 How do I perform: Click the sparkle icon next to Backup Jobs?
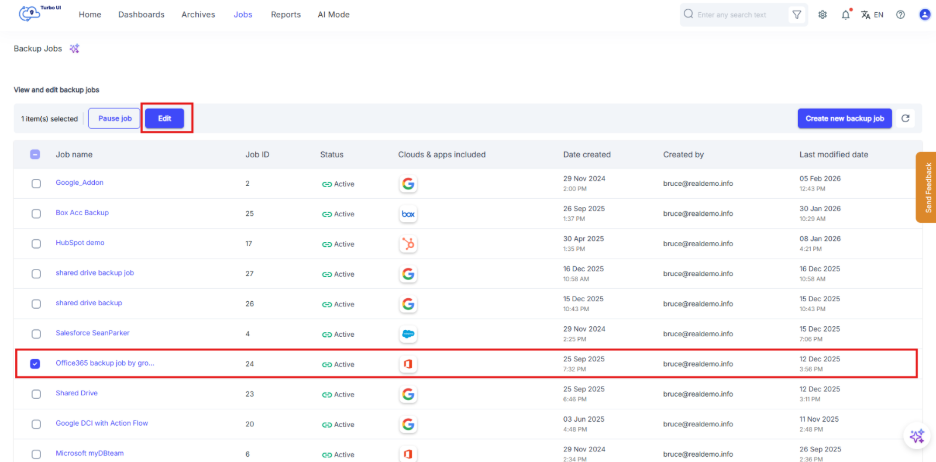coord(74,48)
